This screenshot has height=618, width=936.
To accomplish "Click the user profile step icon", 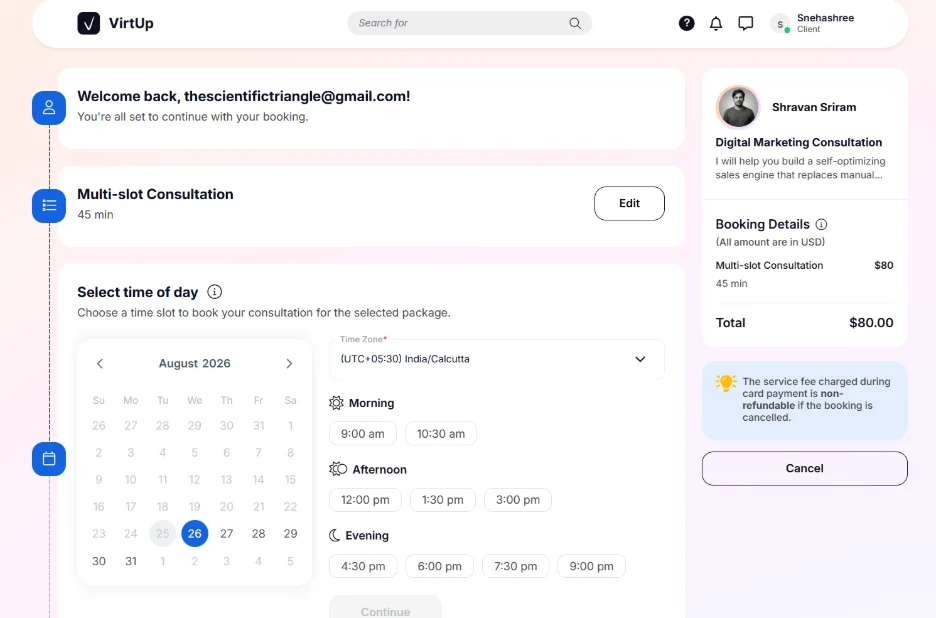I will pyautogui.click(x=49, y=108).
